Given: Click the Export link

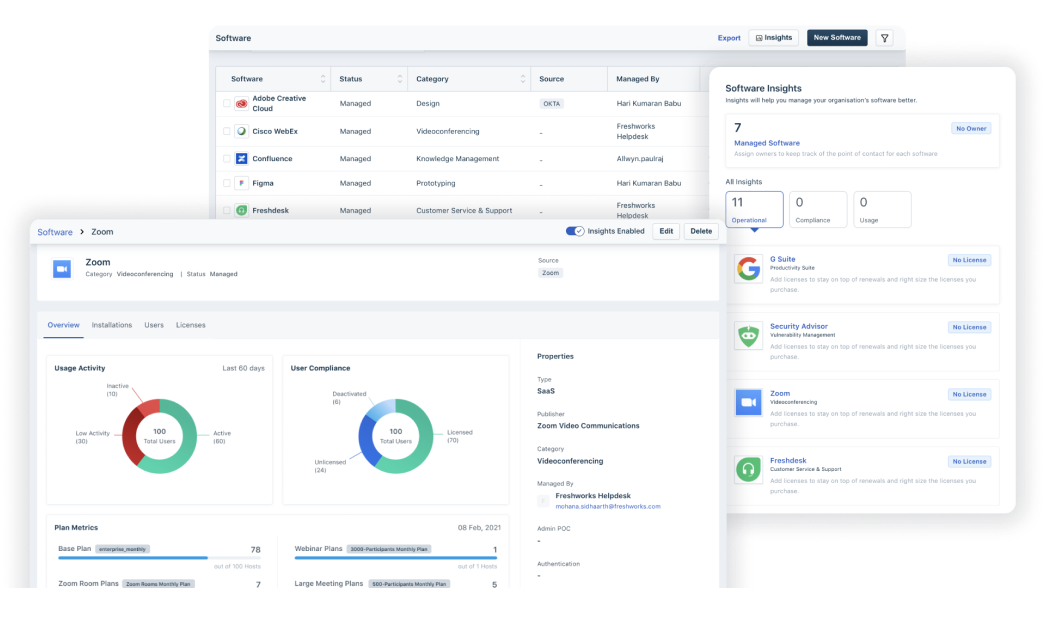Looking at the screenshot, I should [729, 37].
